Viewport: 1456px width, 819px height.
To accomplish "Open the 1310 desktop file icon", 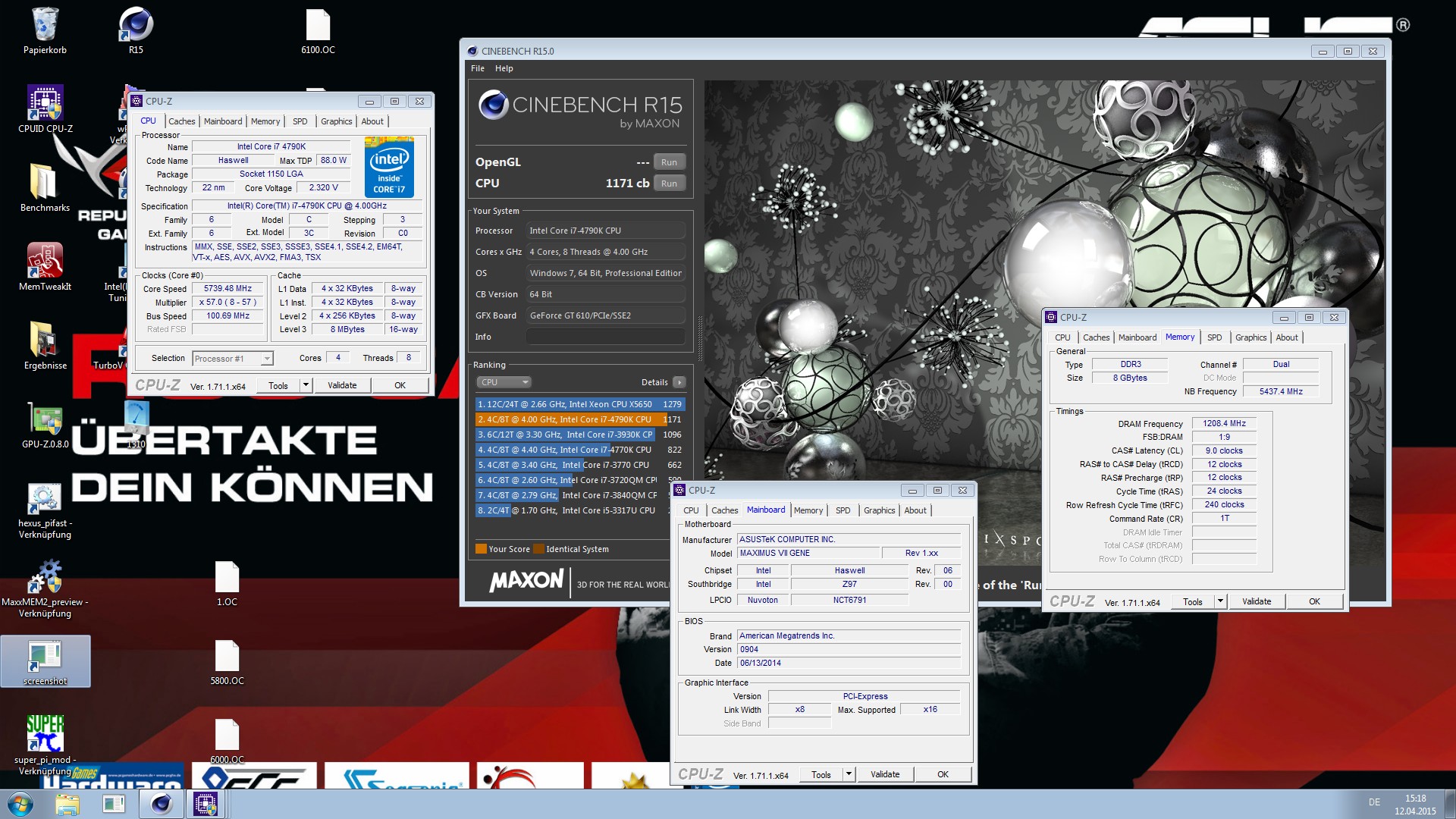I will point(136,425).
